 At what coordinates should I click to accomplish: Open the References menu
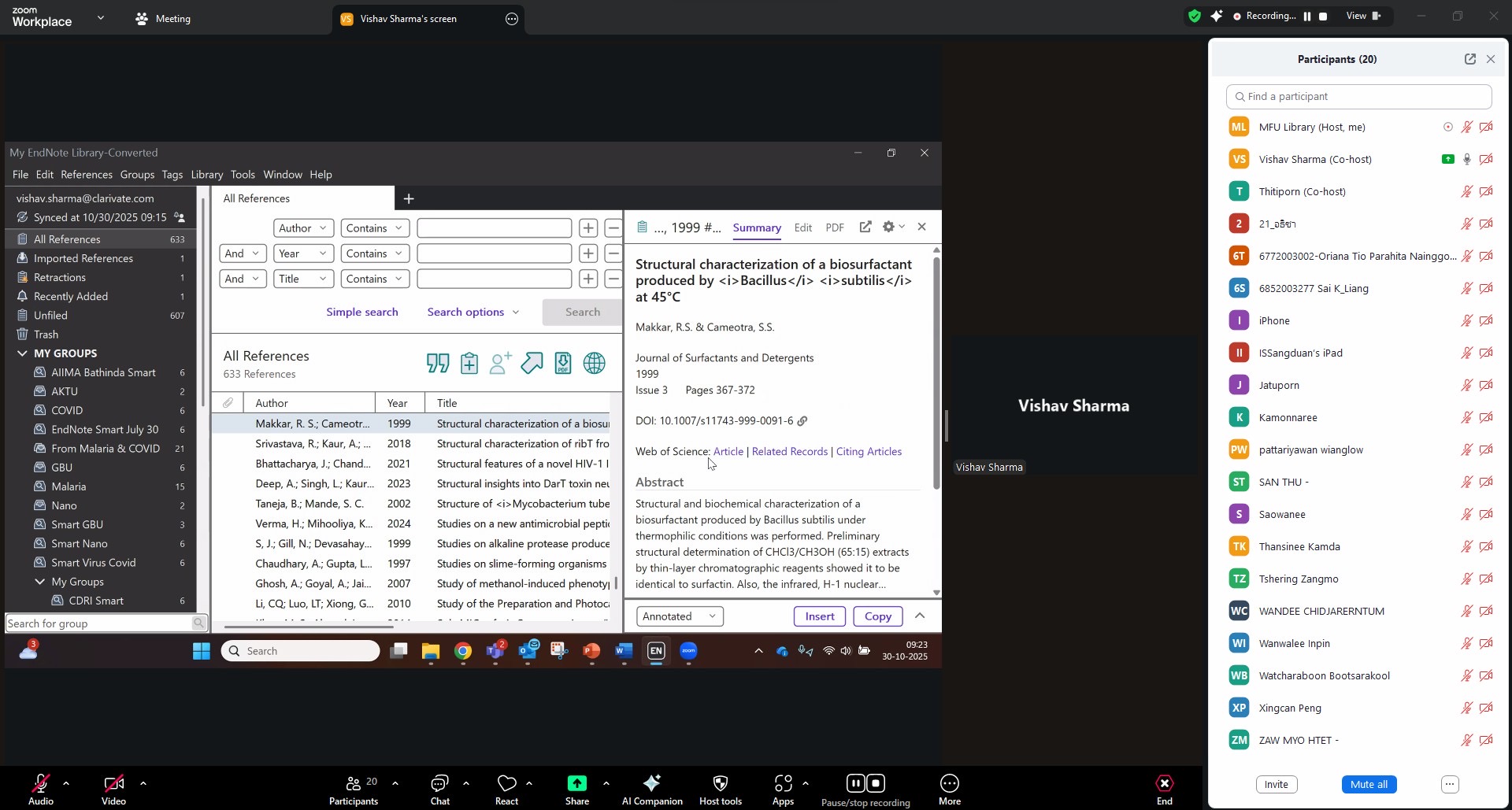87,175
